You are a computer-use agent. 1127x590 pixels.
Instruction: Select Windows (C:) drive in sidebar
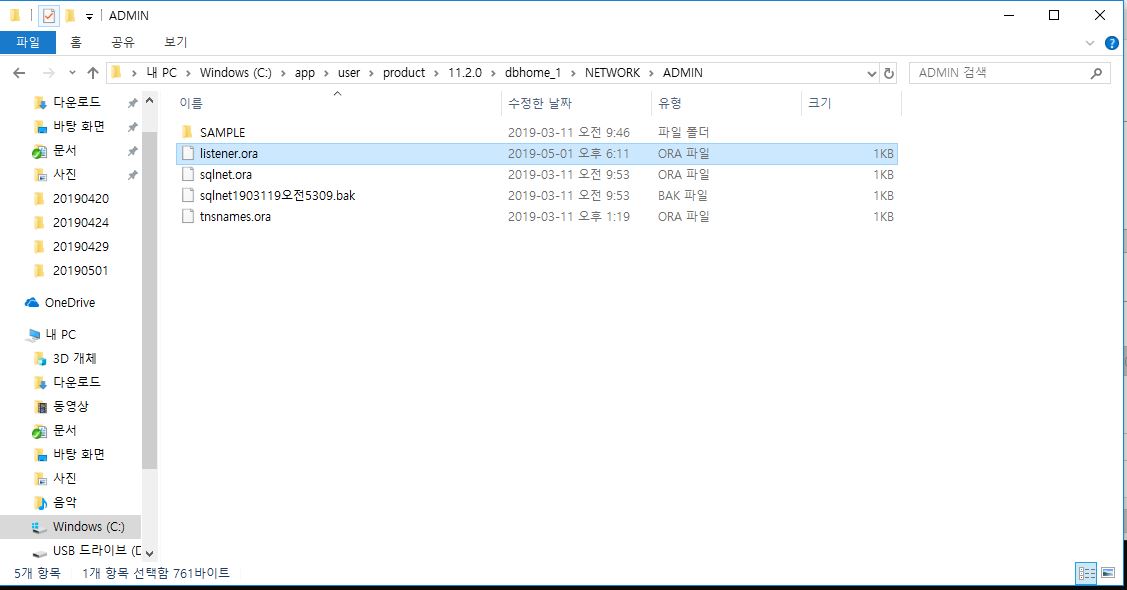coord(70,527)
